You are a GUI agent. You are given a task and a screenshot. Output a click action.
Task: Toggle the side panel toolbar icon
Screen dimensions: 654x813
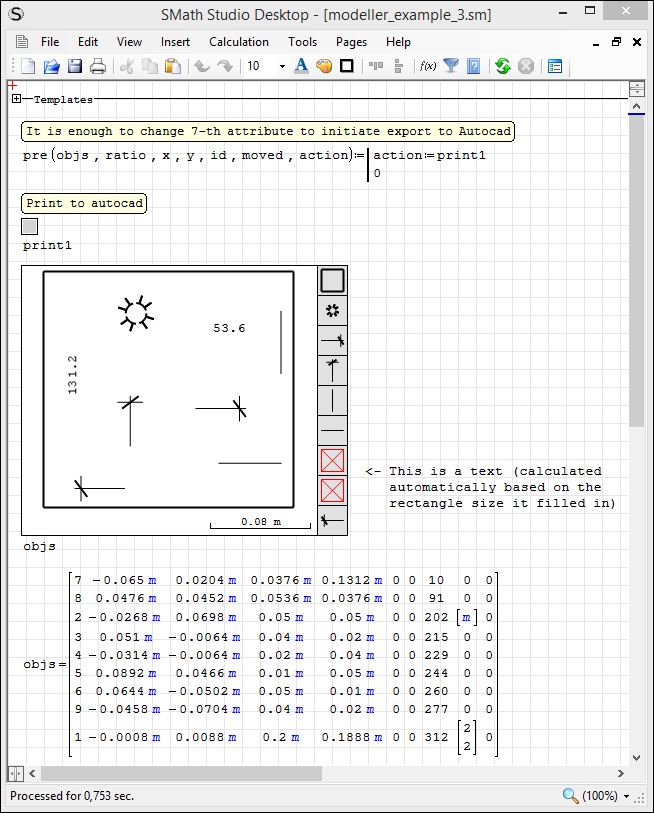[x=555, y=66]
